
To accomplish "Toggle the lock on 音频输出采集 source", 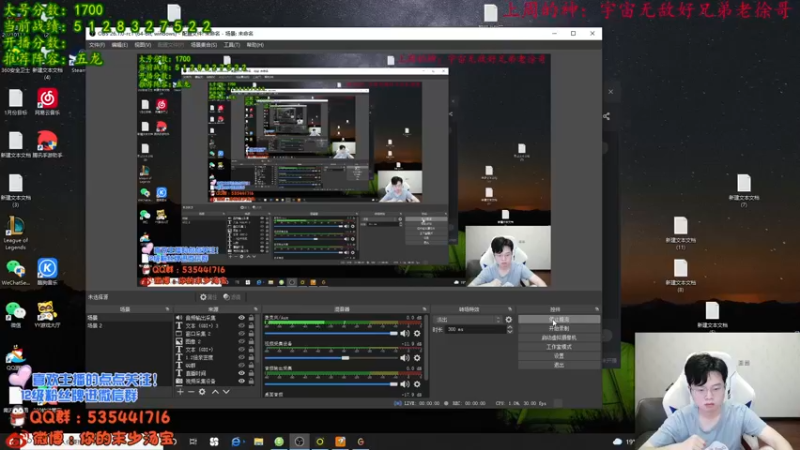I will click(251, 318).
